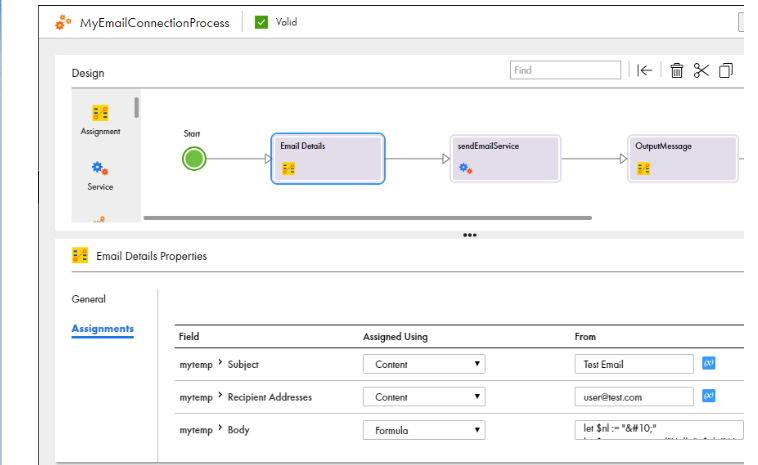Click the copy icon in Design toolbar
Viewport: 758px width, 465px height.
[x=726, y=71]
